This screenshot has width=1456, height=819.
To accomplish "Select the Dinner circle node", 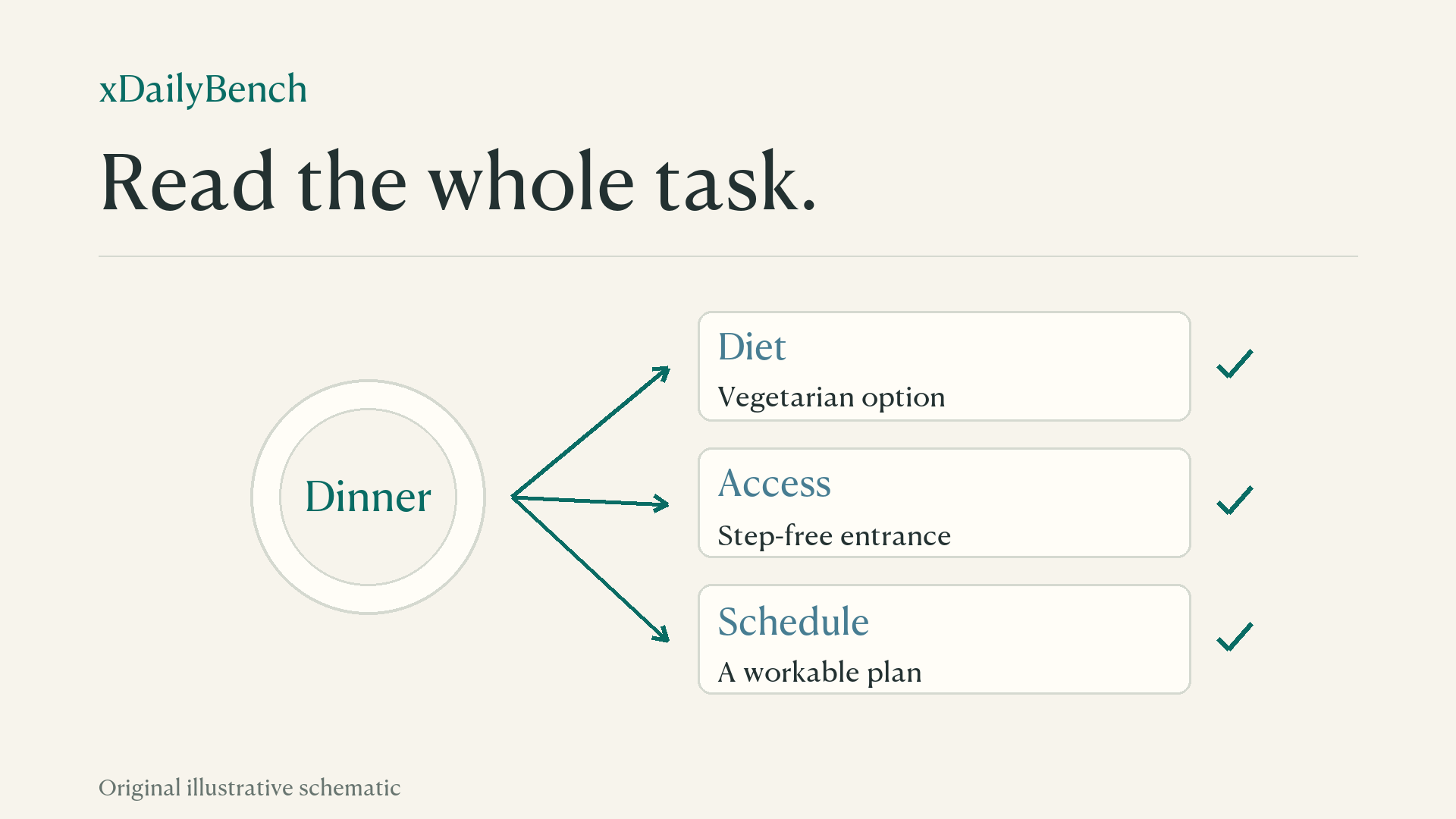I will [368, 497].
